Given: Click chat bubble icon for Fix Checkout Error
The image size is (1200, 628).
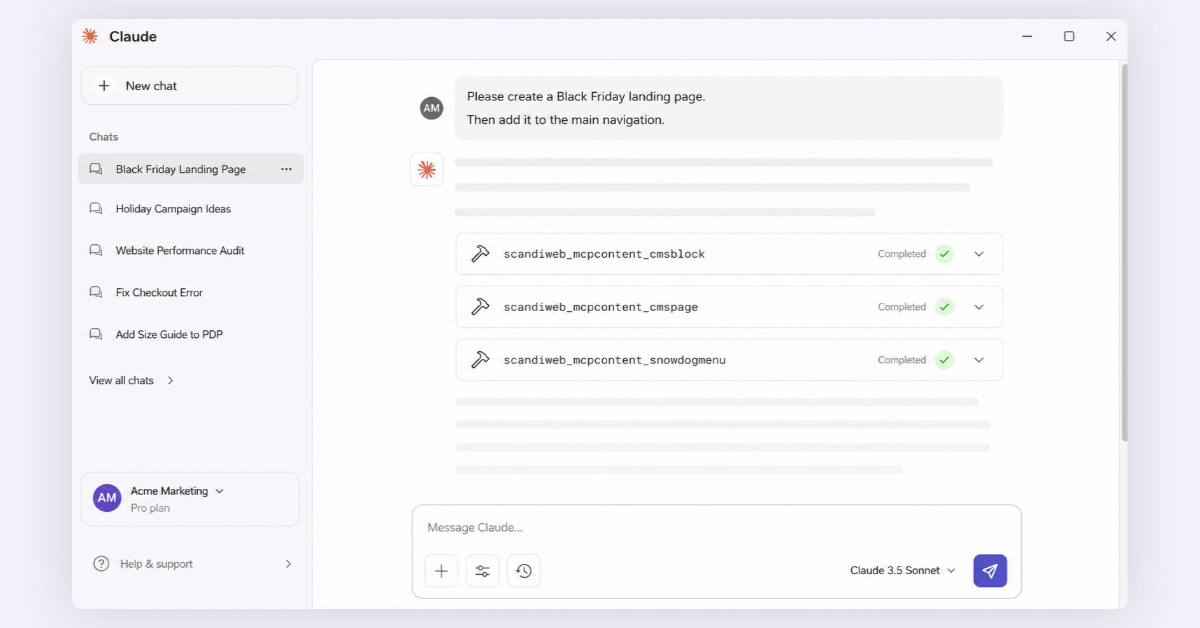Looking at the screenshot, I should click(96, 293).
